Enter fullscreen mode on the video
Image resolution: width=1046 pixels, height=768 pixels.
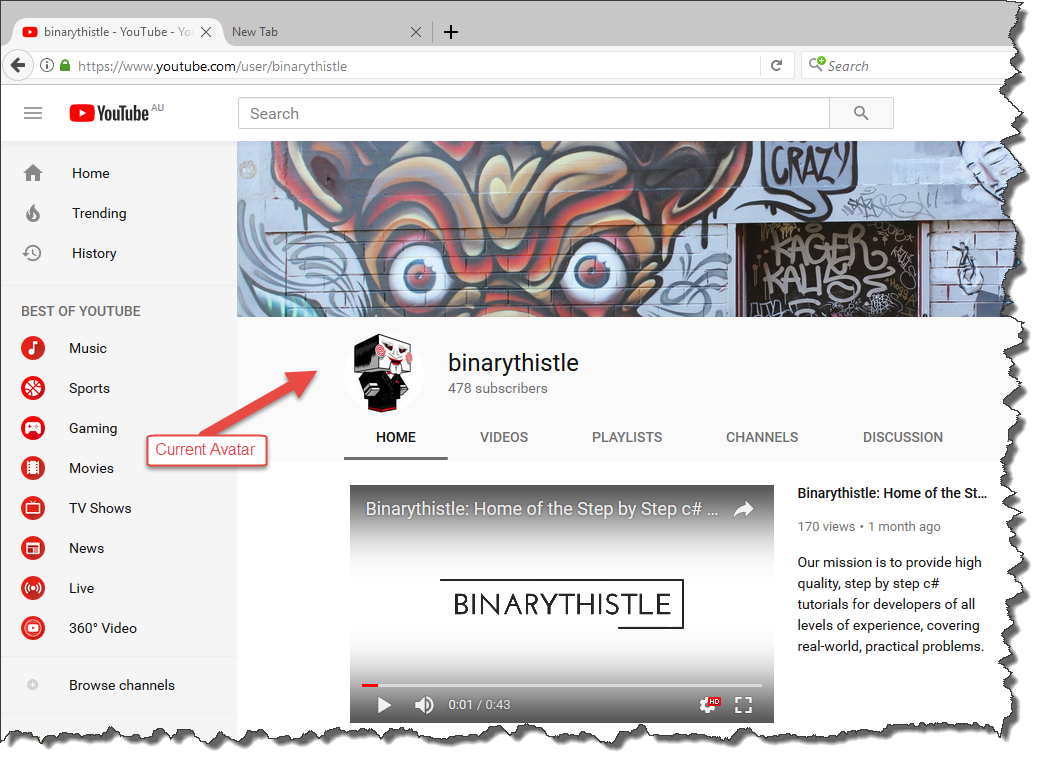(x=743, y=705)
